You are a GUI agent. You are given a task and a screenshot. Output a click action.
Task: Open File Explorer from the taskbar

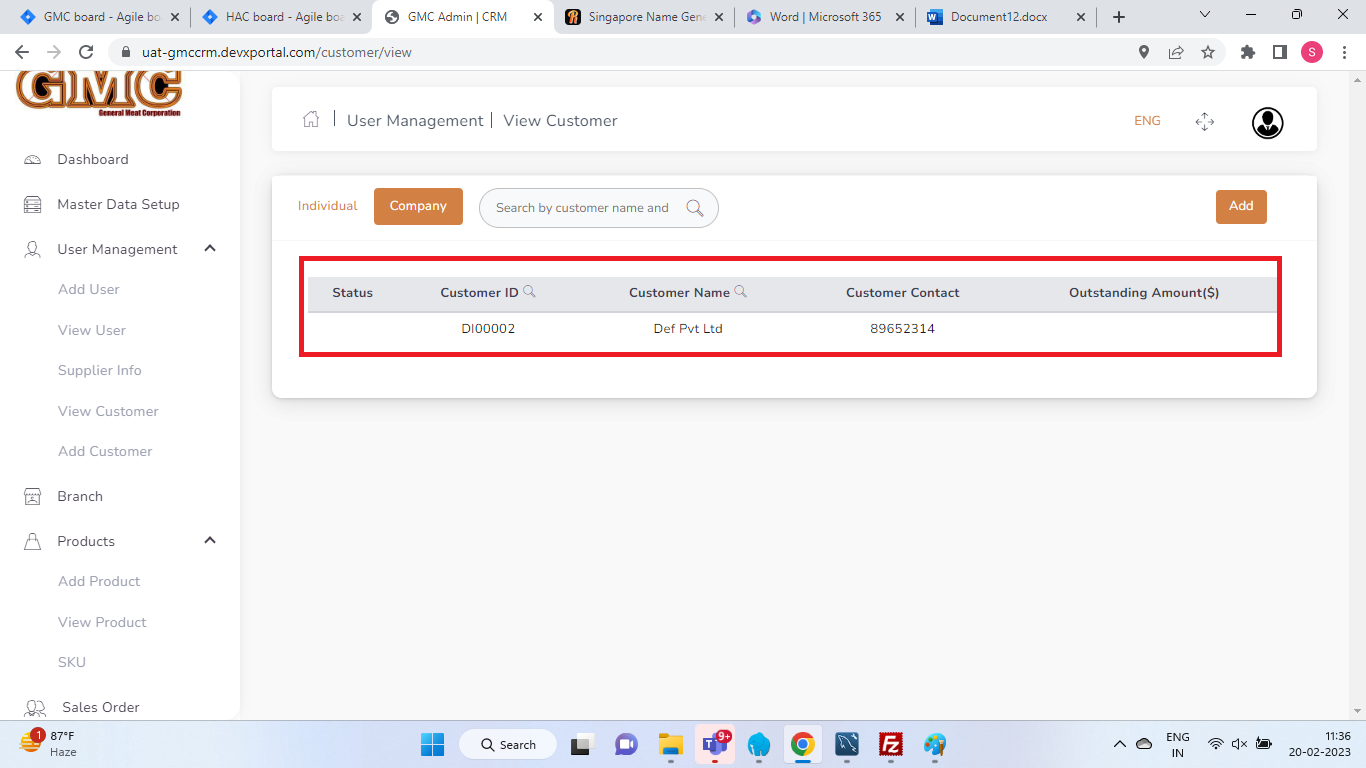[x=670, y=745]
